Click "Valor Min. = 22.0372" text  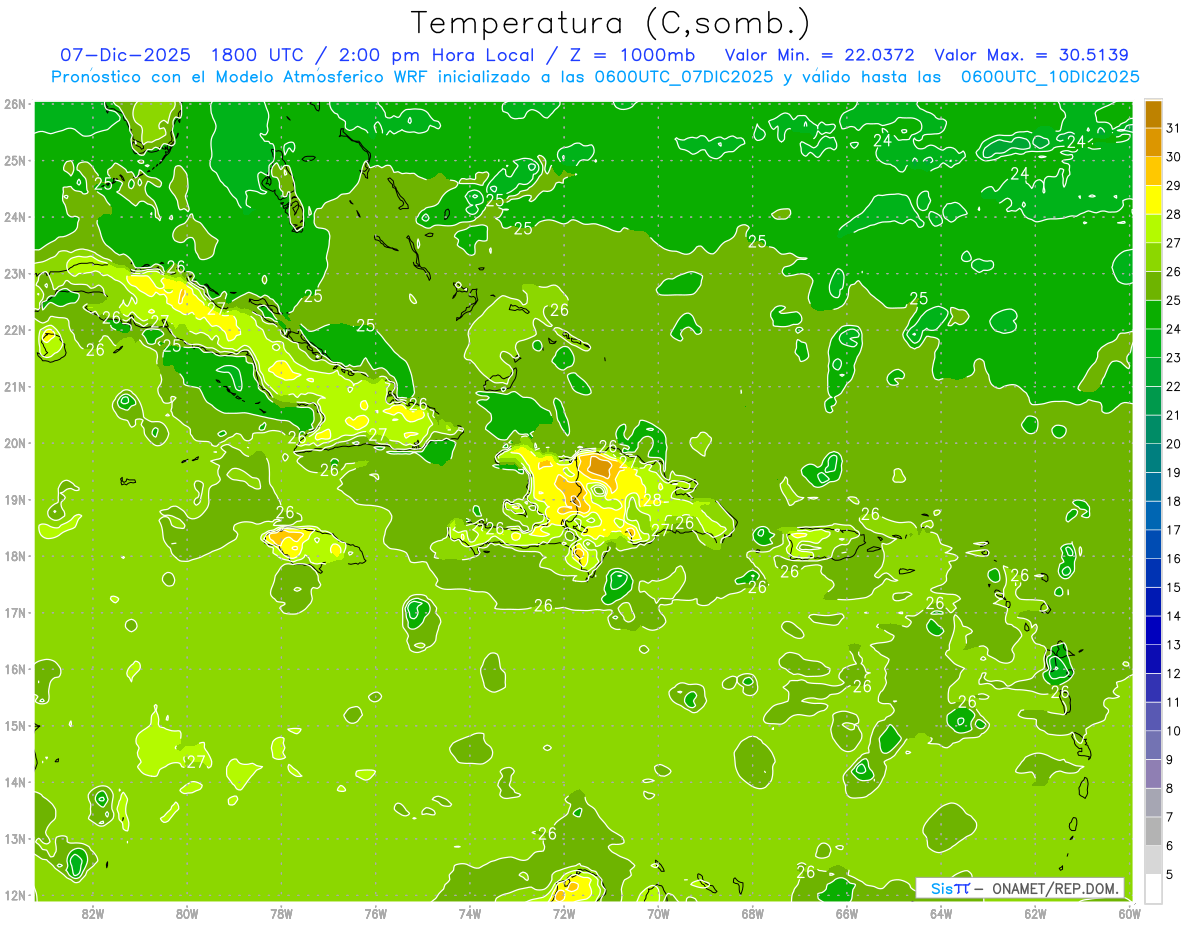pyautogui.click(x=820, y=55)
